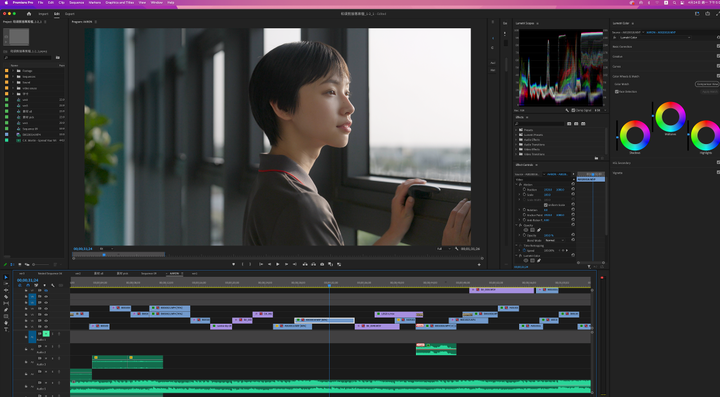Viewport: 720px width, 397px height.
Task: Expand the Sound bin
Action: pyautogui.click(x=13, y=82)
